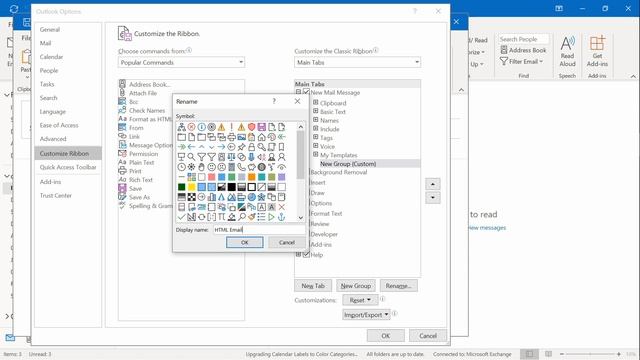Select the red shield symbol
This screenshot has width=640, height=360.
[x=251, y=127]
